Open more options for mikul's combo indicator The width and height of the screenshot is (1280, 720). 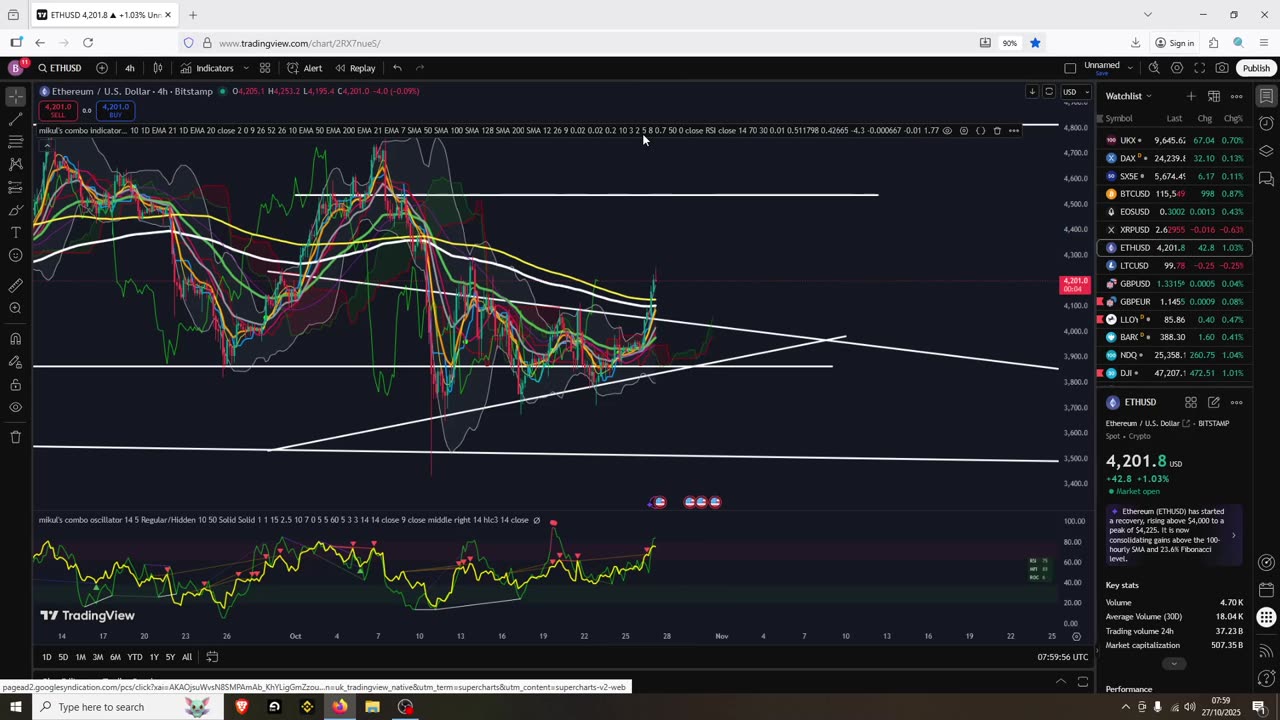point(1014,130)
